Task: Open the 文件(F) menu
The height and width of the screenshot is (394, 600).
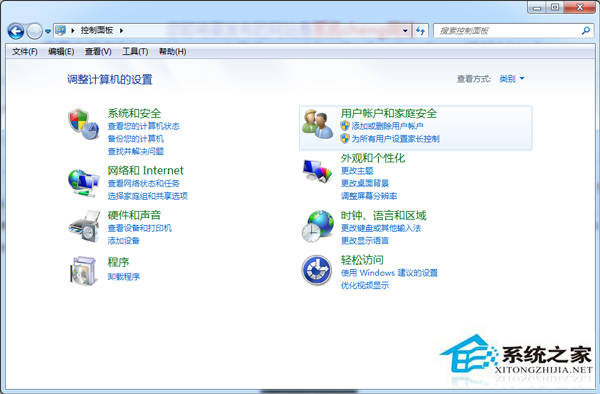Action: pos(25,52)
